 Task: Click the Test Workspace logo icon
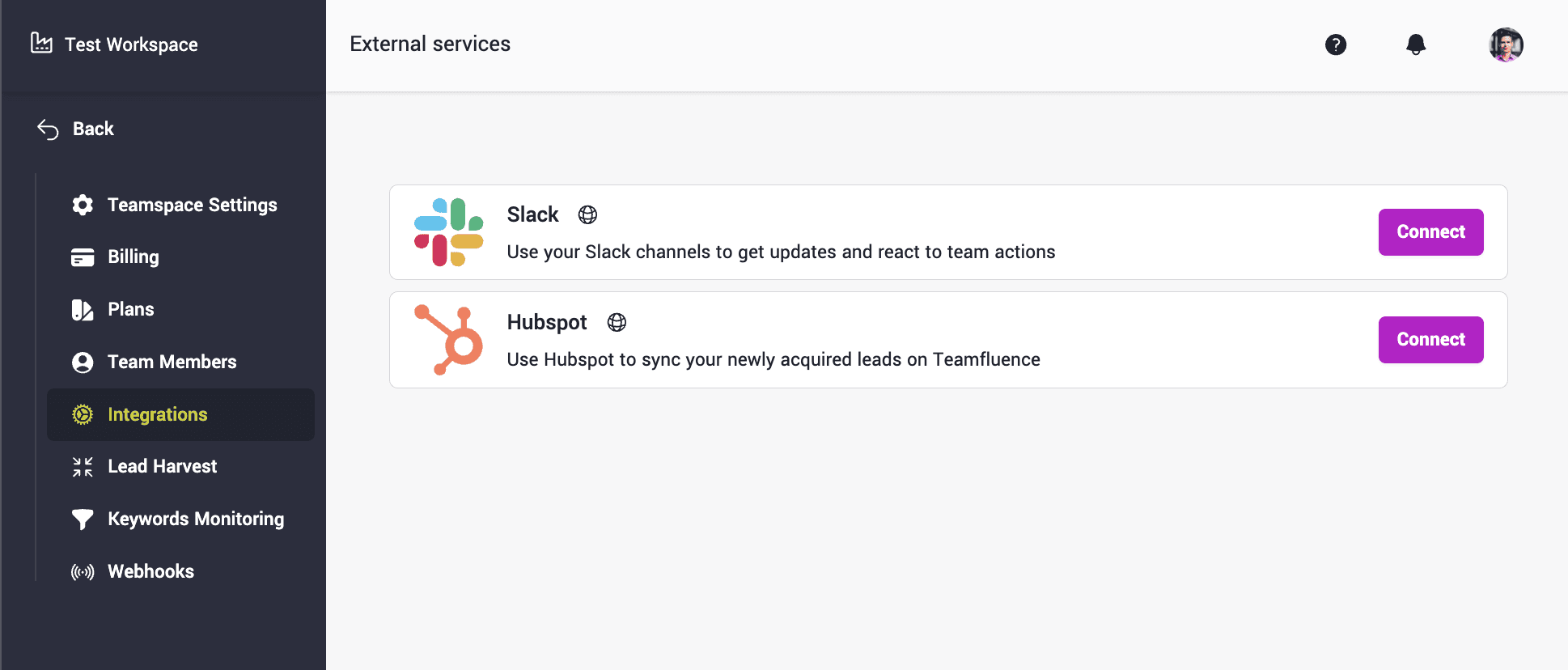pyautogui.click(x=41, y=43)
